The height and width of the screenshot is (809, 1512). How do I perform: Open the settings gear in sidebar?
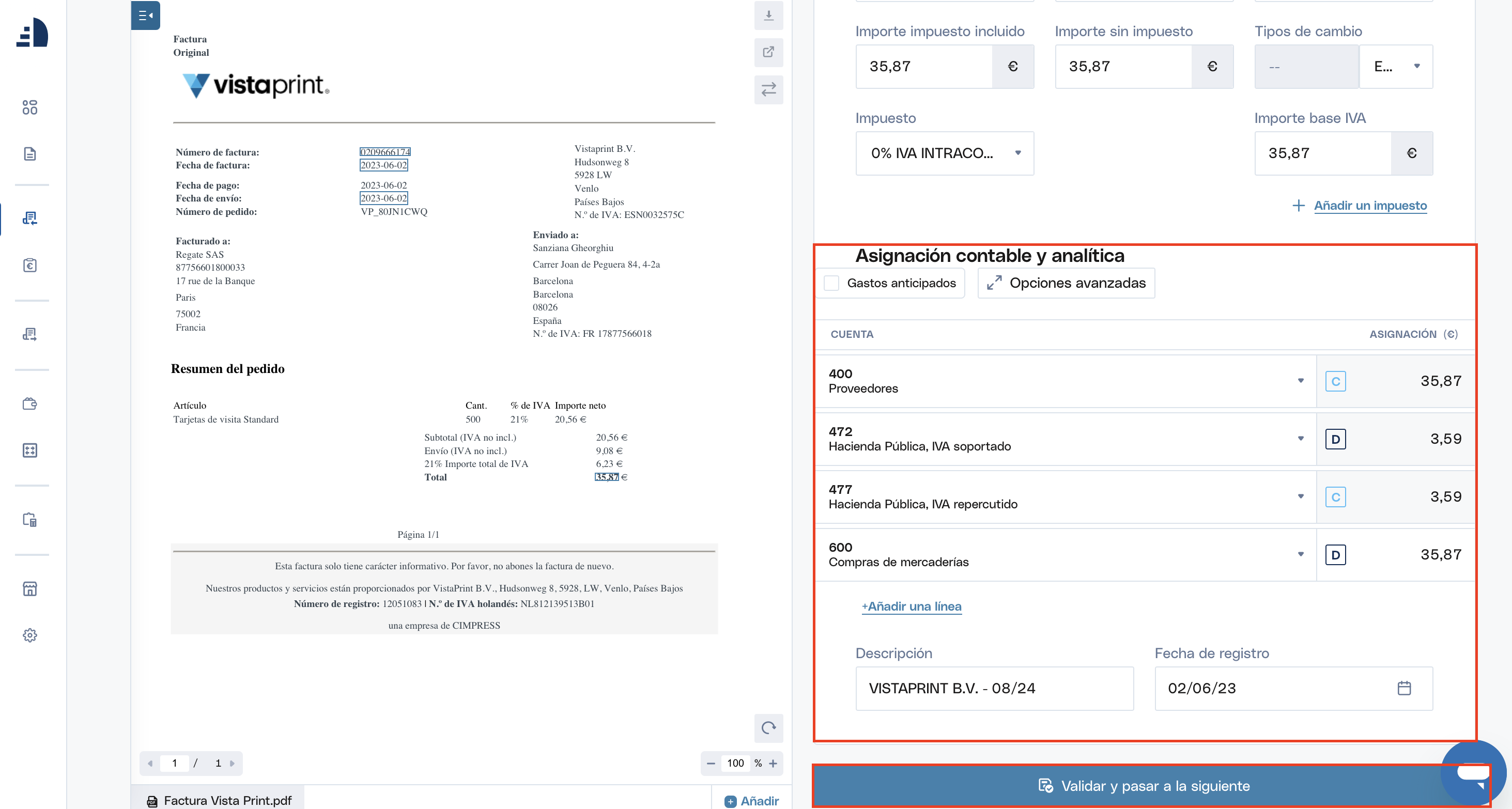coord(29,635)
